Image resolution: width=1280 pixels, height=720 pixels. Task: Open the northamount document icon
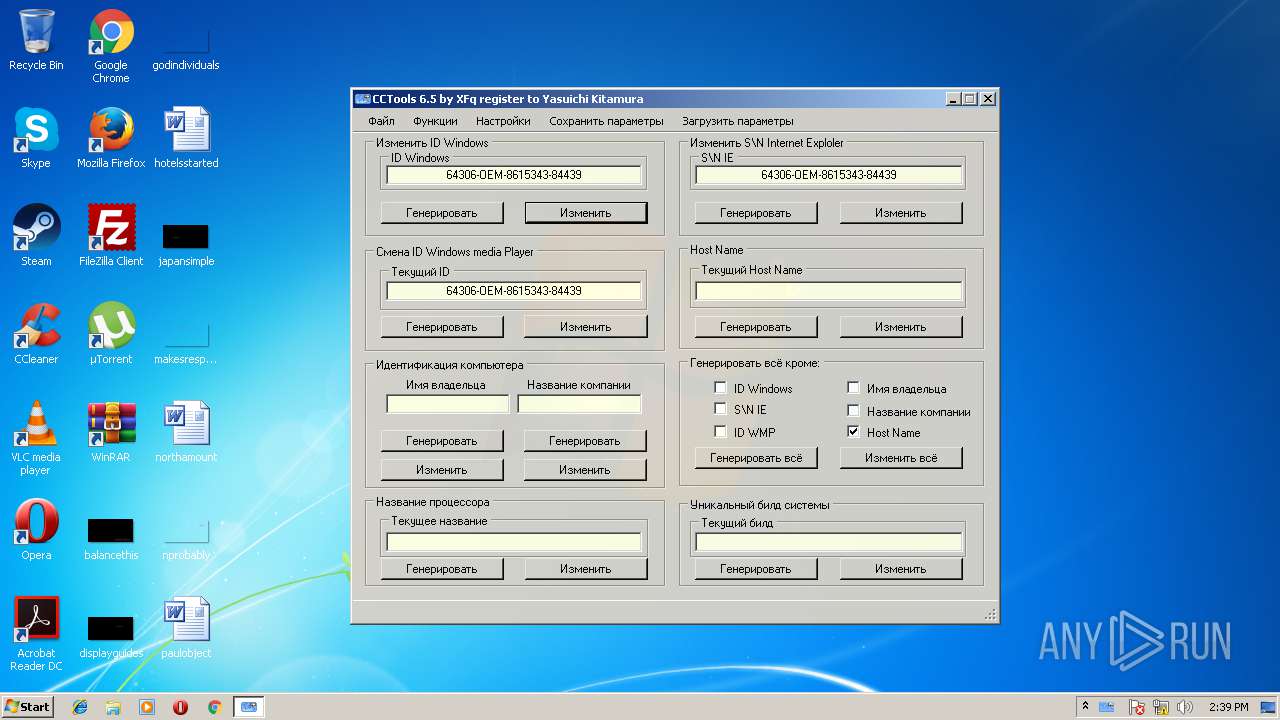point(186,432)
